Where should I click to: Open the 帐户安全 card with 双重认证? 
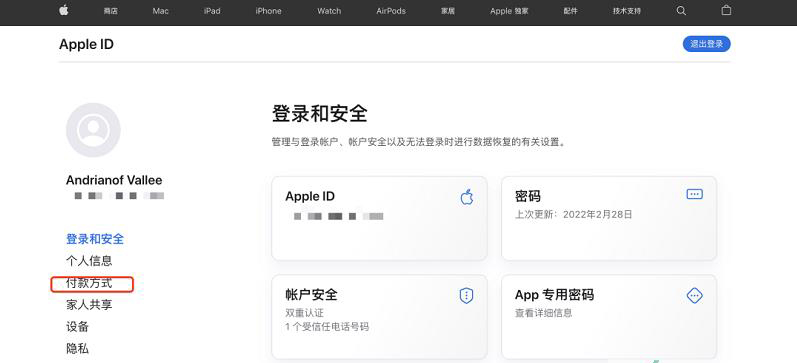[379, 317]
